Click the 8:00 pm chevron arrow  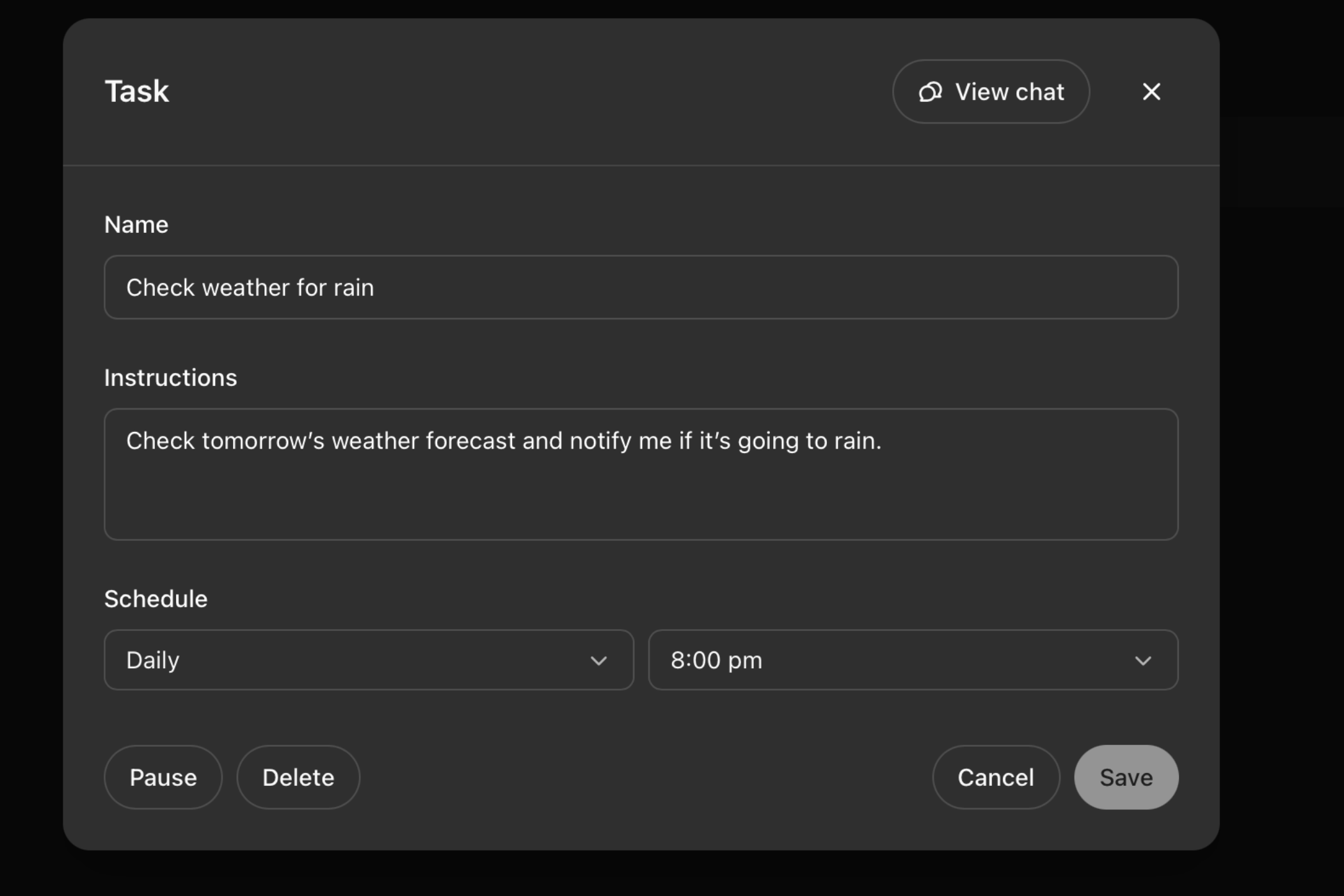tap(1143, 660)
